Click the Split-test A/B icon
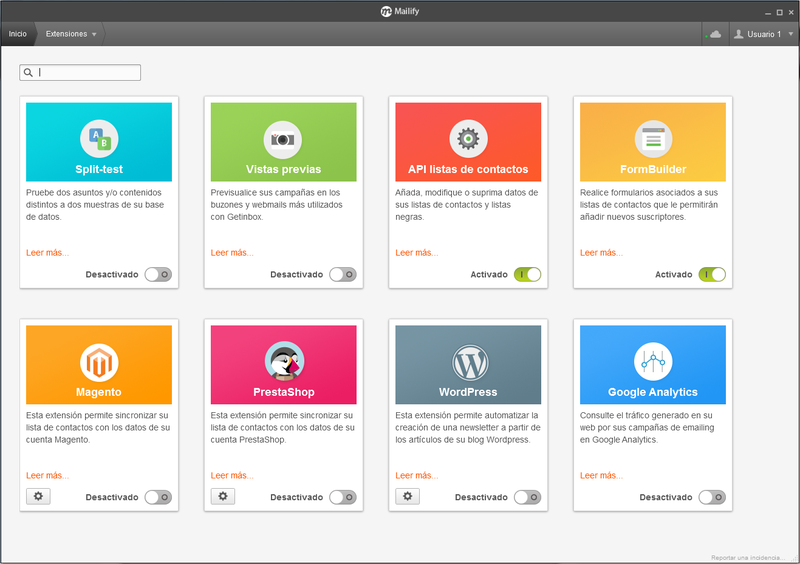The width and height of the screenshot is (800, 564). pyautogui.click(x=99, y=139)
